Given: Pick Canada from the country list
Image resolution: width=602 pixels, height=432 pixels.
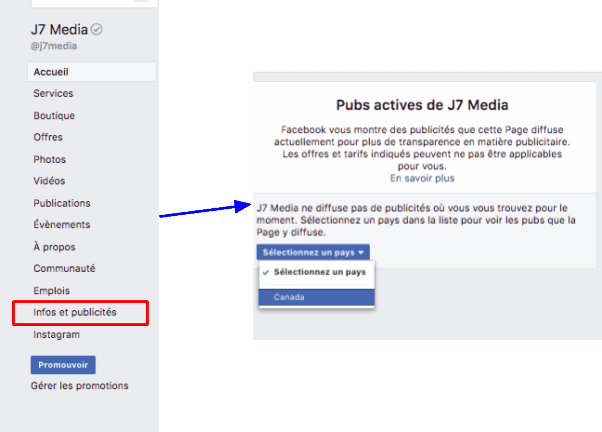Looking at the screenshot, I should point(317,297).
